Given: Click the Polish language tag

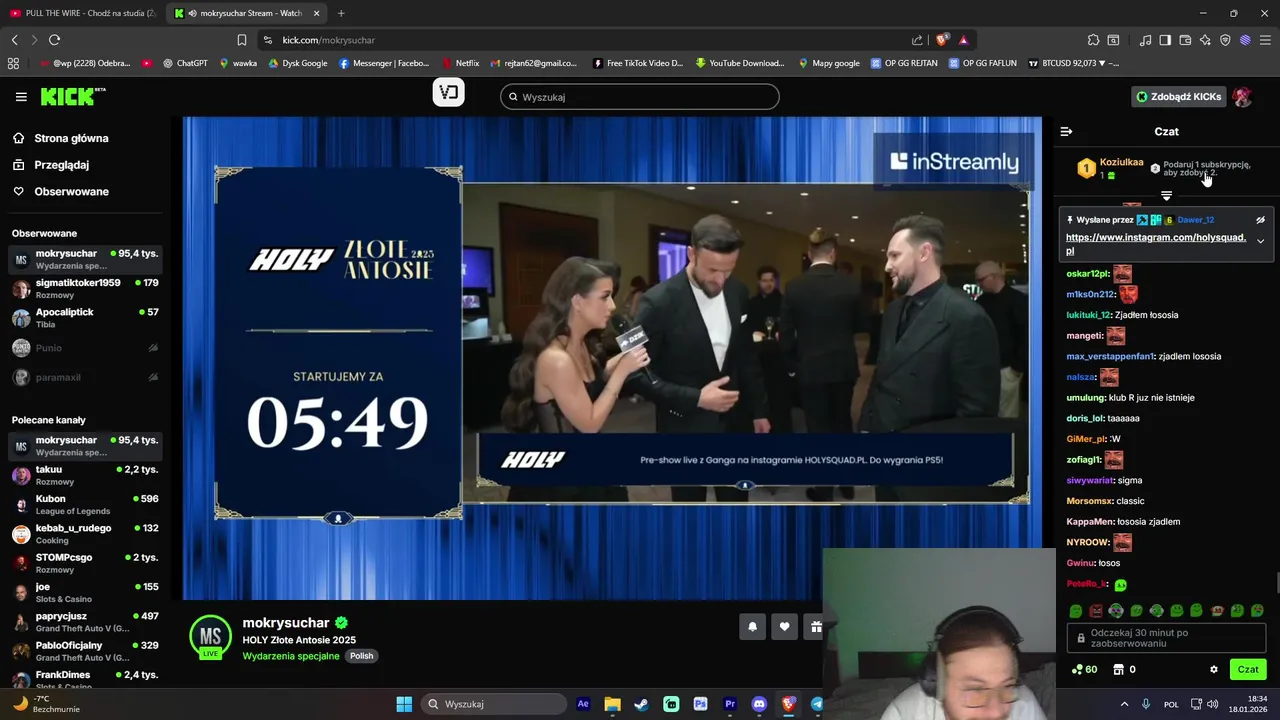Looking at the screenshot, I should (x=361, y=656).
